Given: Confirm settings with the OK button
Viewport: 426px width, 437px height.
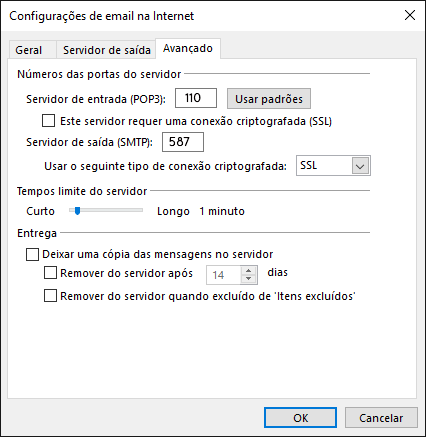Looking at the screenshot, I should tap(300, 418).
